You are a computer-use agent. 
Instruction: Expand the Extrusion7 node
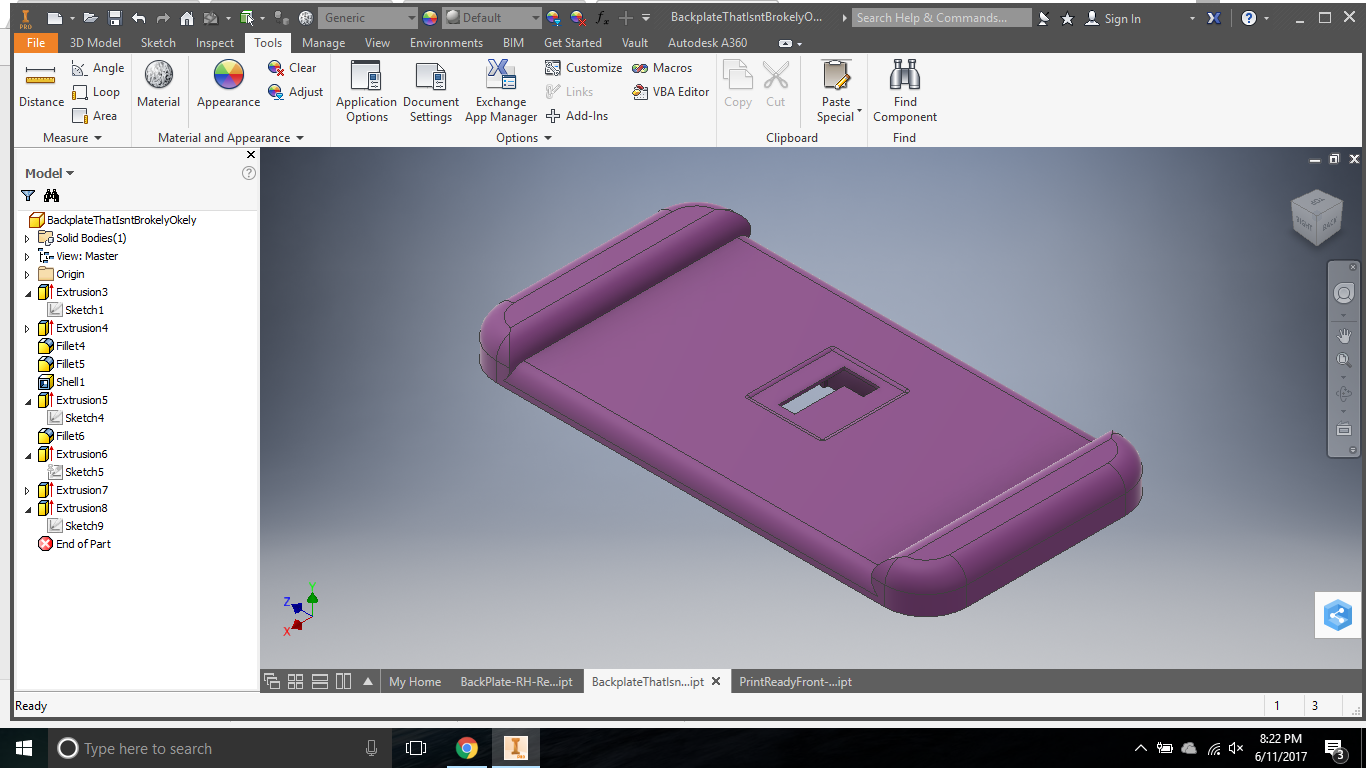(27, 491)
